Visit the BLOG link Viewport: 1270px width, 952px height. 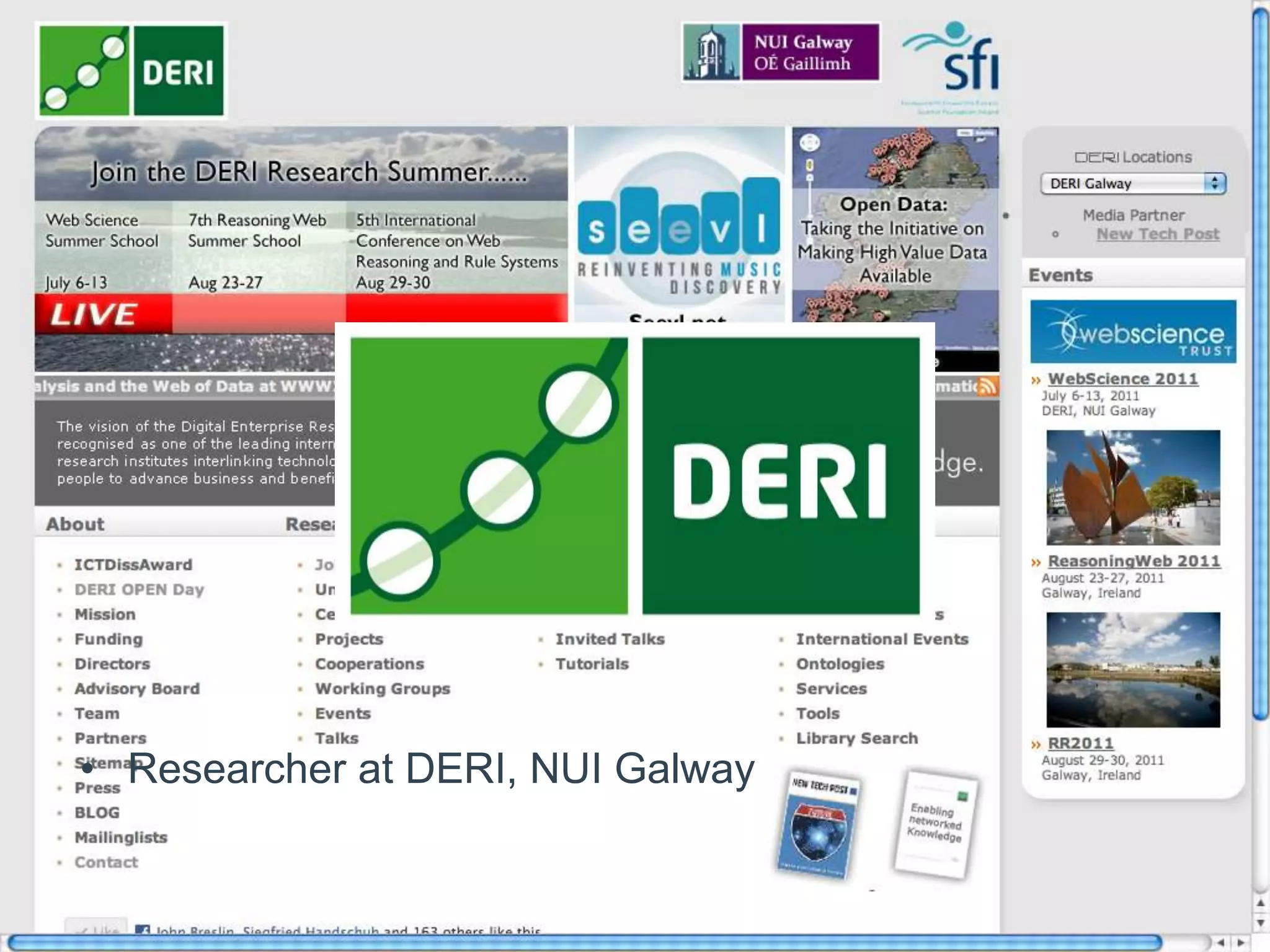[97, 813]
